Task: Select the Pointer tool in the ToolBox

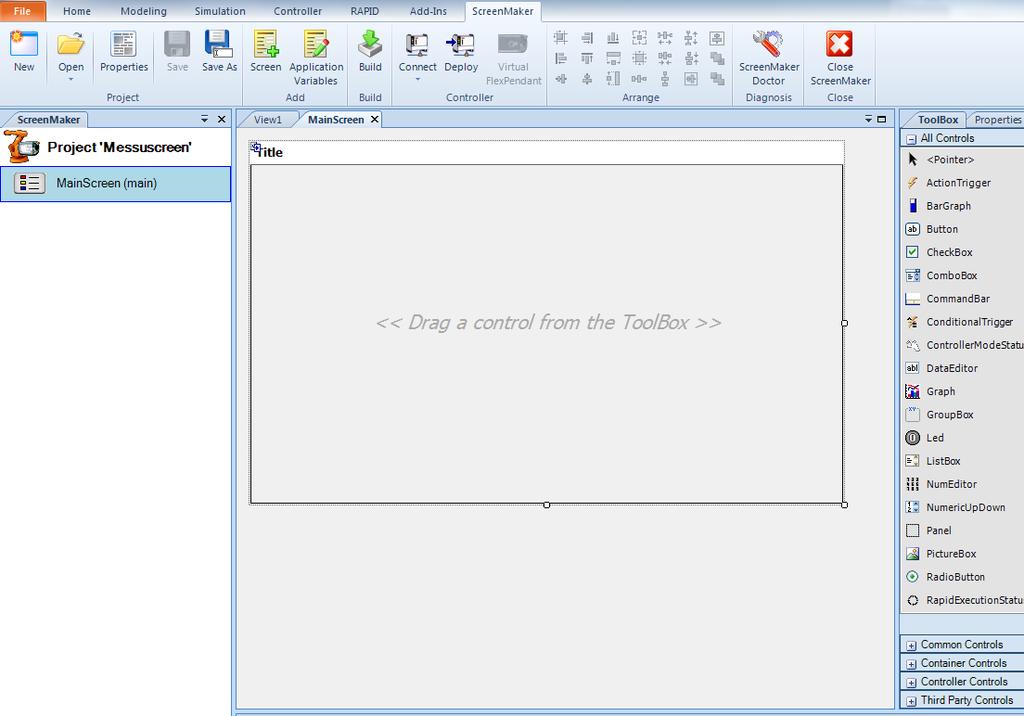Action: (950, 159)
